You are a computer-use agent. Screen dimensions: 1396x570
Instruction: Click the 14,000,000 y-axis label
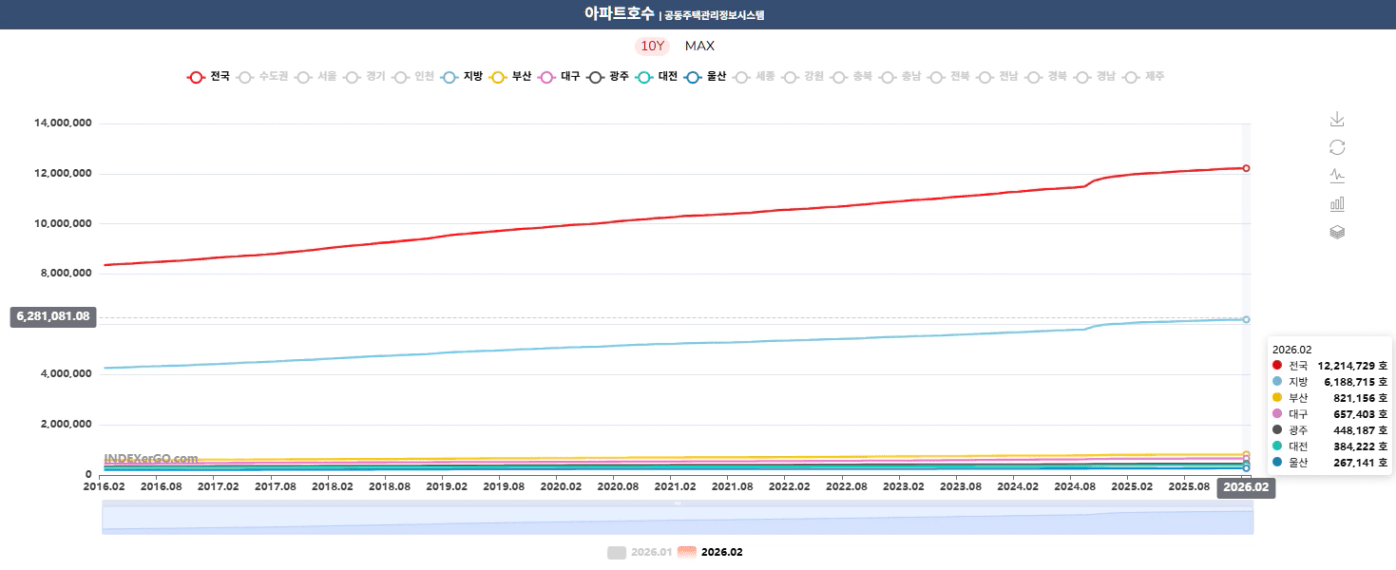(x=63, y=123)
